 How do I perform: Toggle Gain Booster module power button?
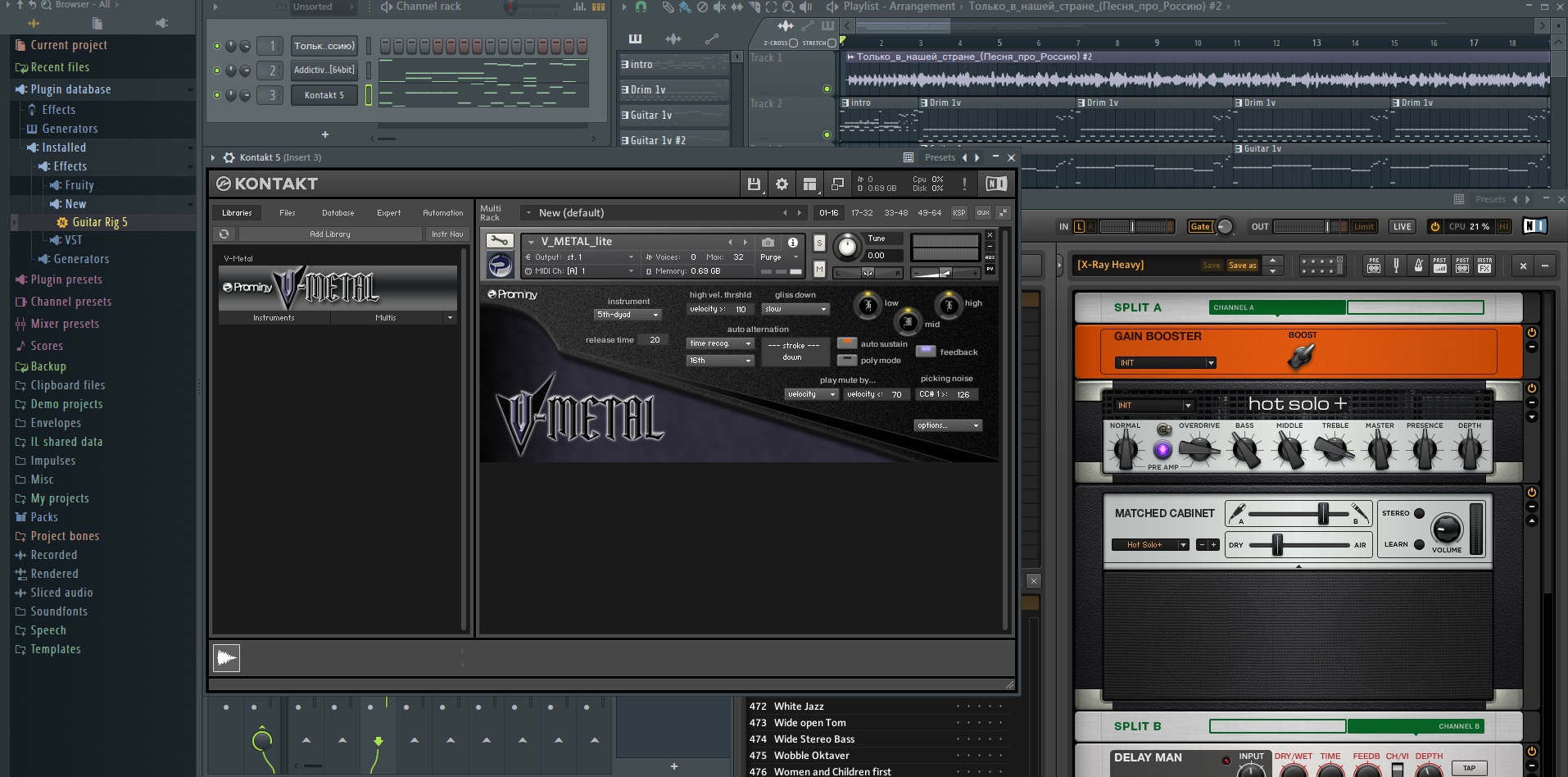[1531, 333]
